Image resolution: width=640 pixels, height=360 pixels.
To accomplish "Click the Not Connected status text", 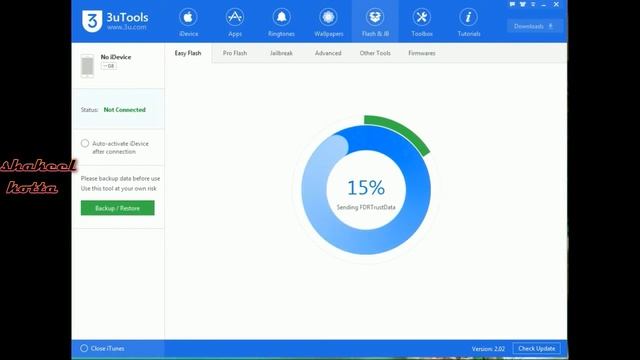I will pyautogui.click(x=124, y=109).
